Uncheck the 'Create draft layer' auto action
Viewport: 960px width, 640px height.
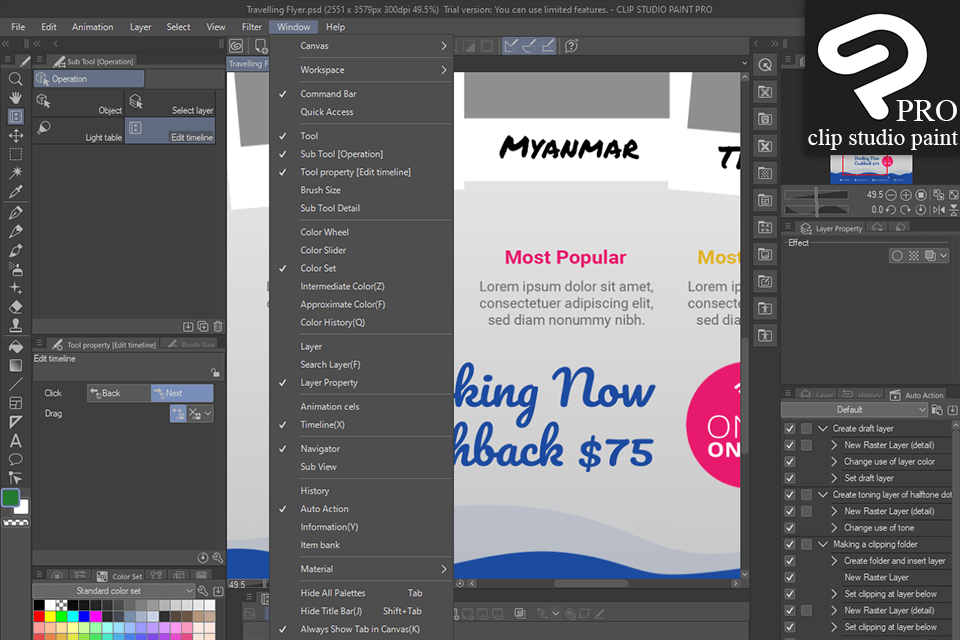789,427
